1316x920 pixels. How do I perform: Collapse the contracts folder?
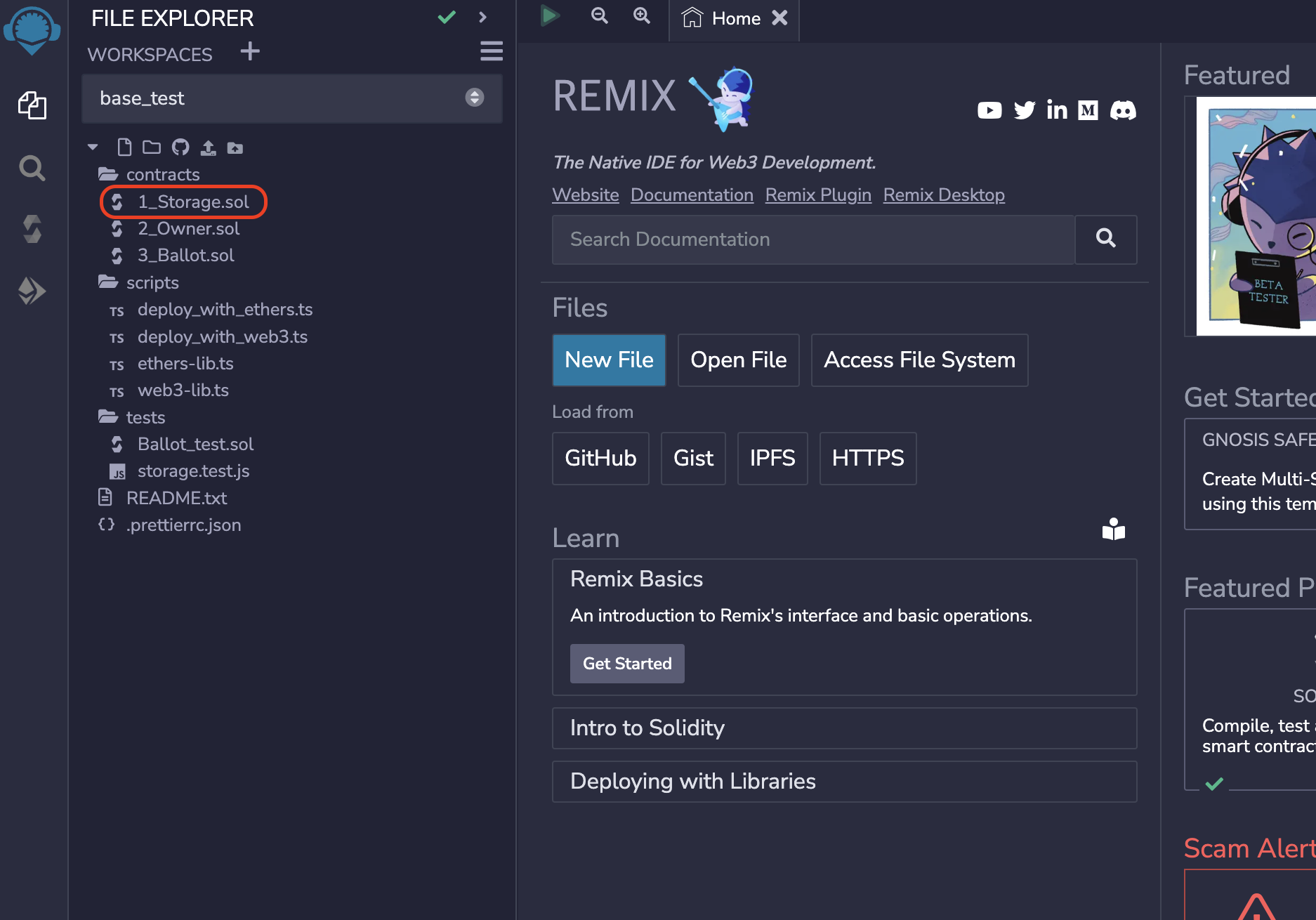click(149, 174)
